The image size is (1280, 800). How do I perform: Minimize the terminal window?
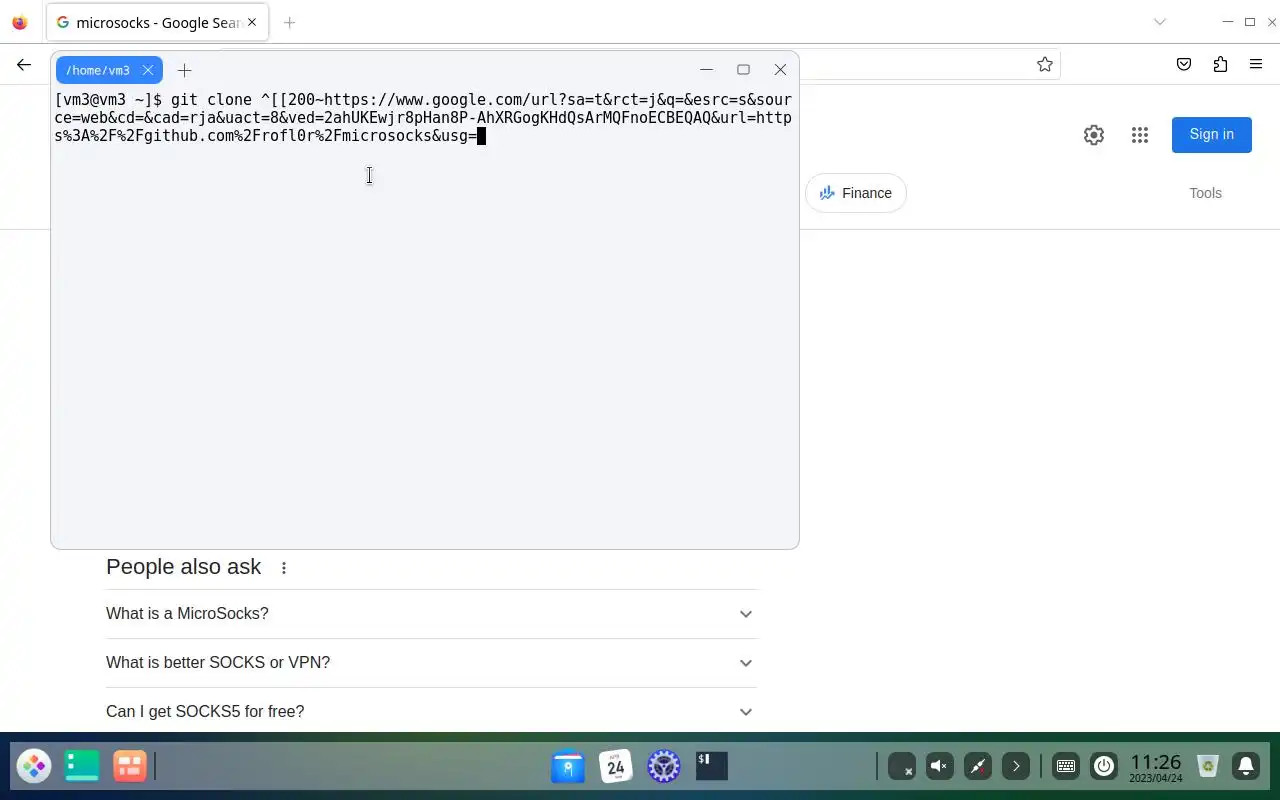coord(706,69)
